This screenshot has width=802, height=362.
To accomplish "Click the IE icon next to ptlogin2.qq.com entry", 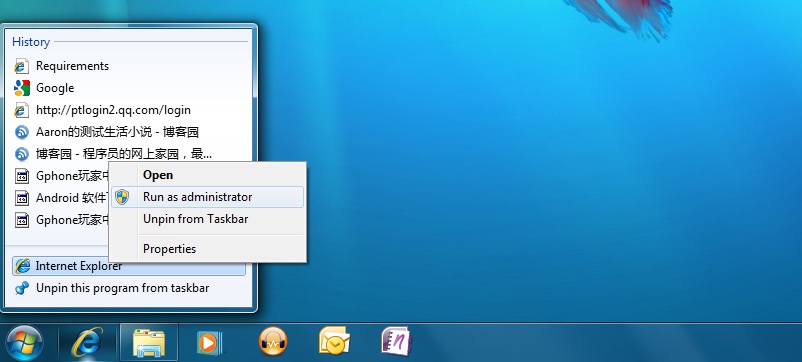I will click(x=21, y=110).
